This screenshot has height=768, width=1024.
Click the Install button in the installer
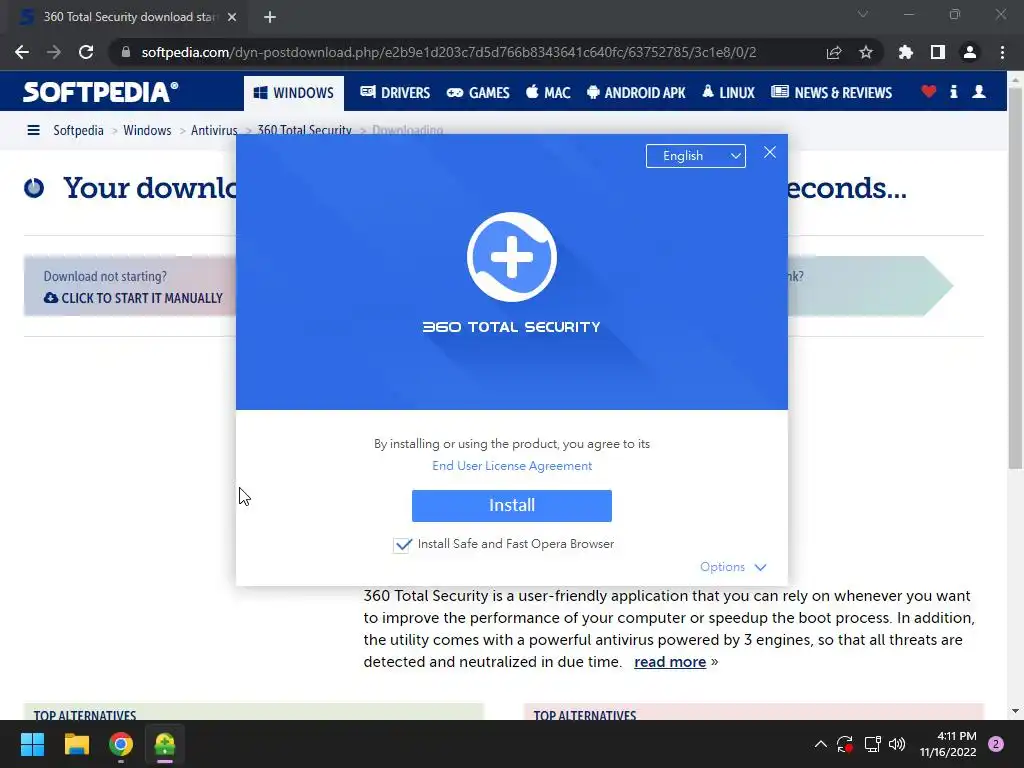[x=511, y=505]
